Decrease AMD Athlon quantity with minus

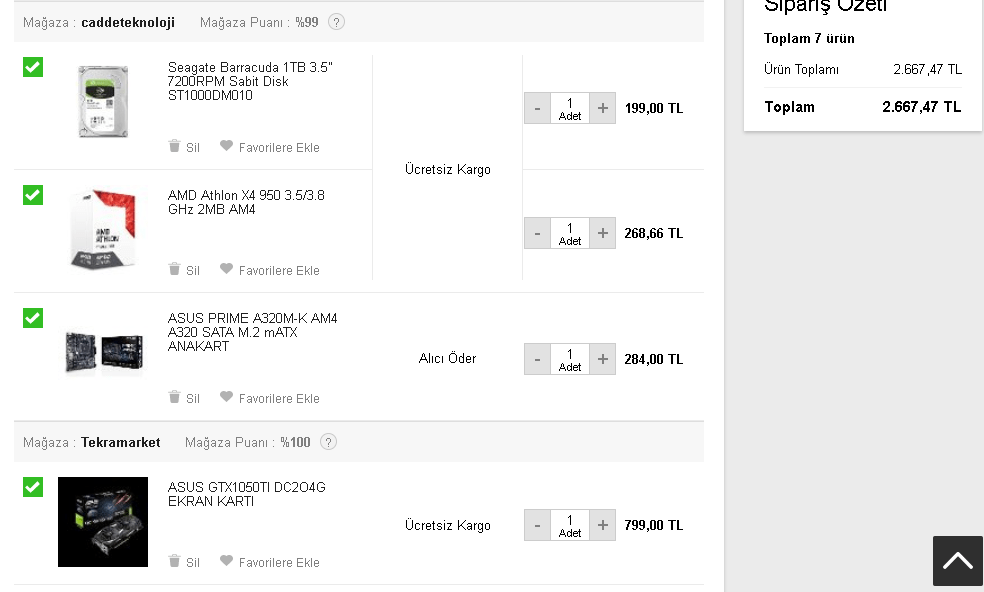pyautogui.click(x=537, y=233)
